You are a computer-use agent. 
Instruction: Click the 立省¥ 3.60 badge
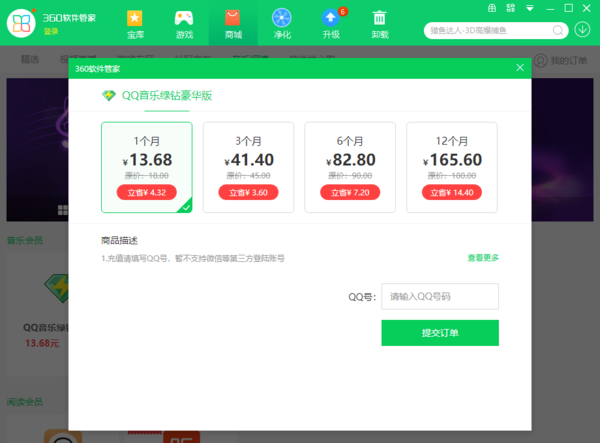[248, 192]
